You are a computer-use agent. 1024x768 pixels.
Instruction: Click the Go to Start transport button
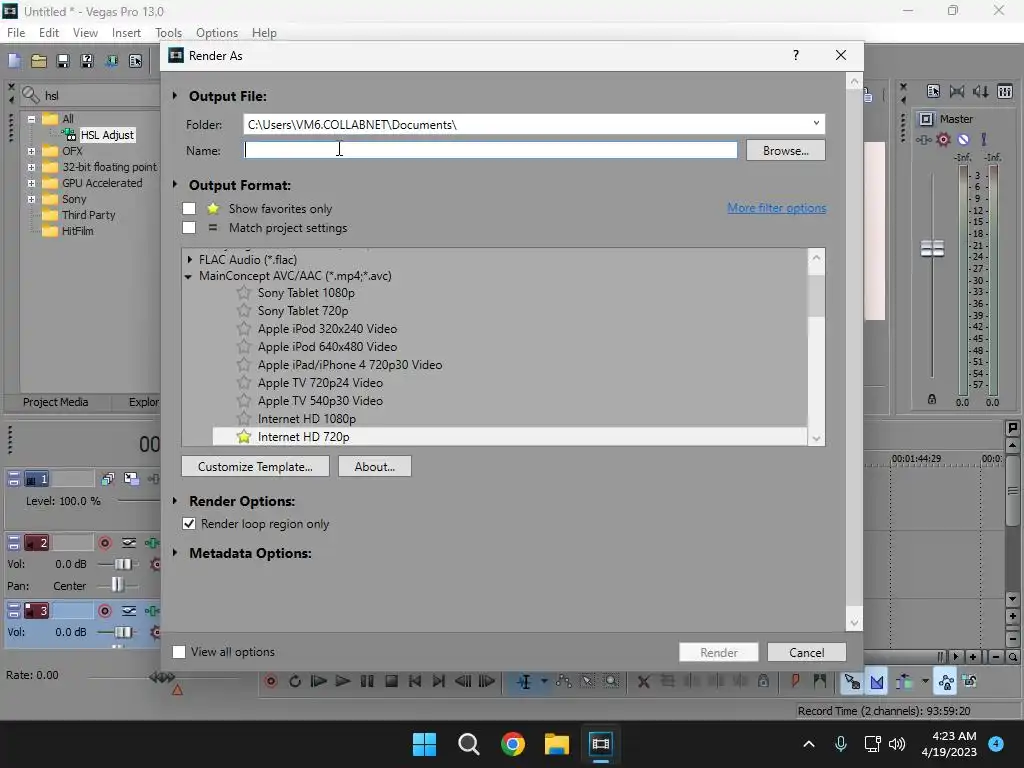pos(415,681)
